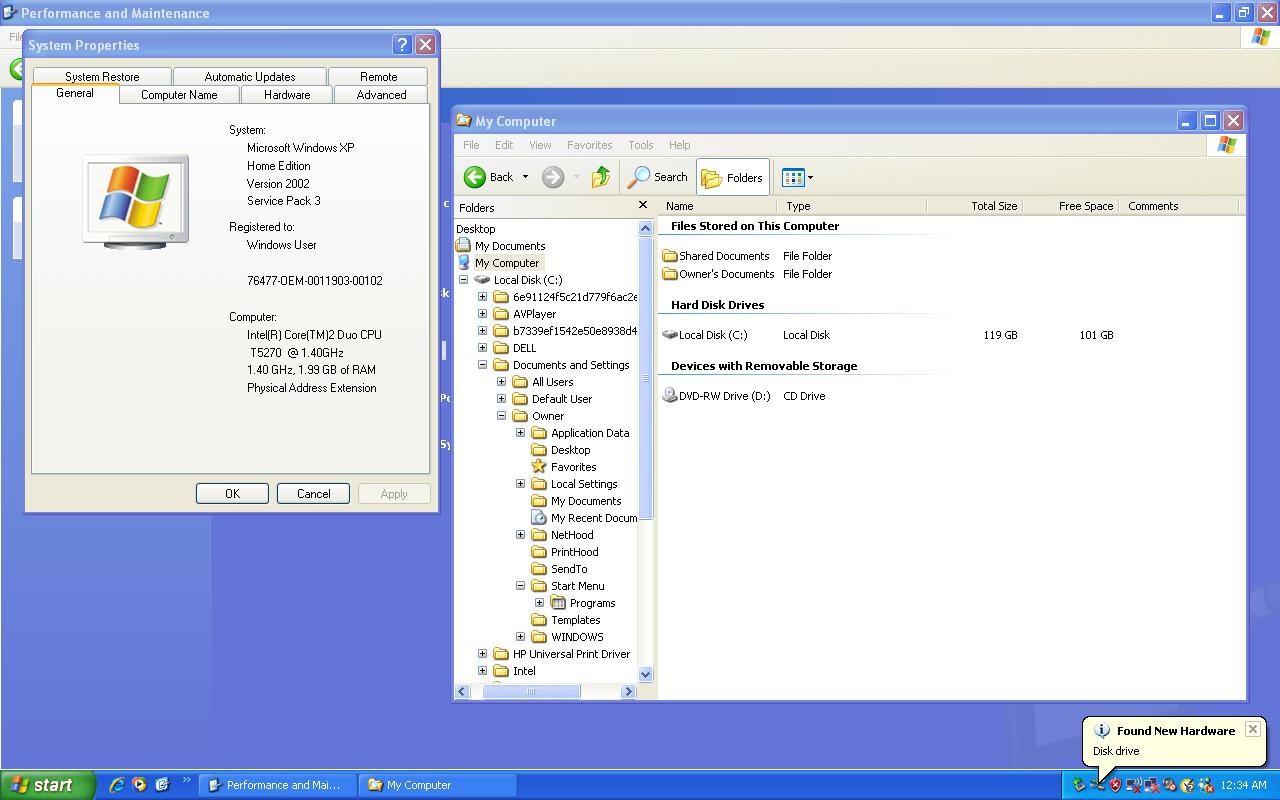Click the Forward arrow in My Computer toolbar

point(553,177)
